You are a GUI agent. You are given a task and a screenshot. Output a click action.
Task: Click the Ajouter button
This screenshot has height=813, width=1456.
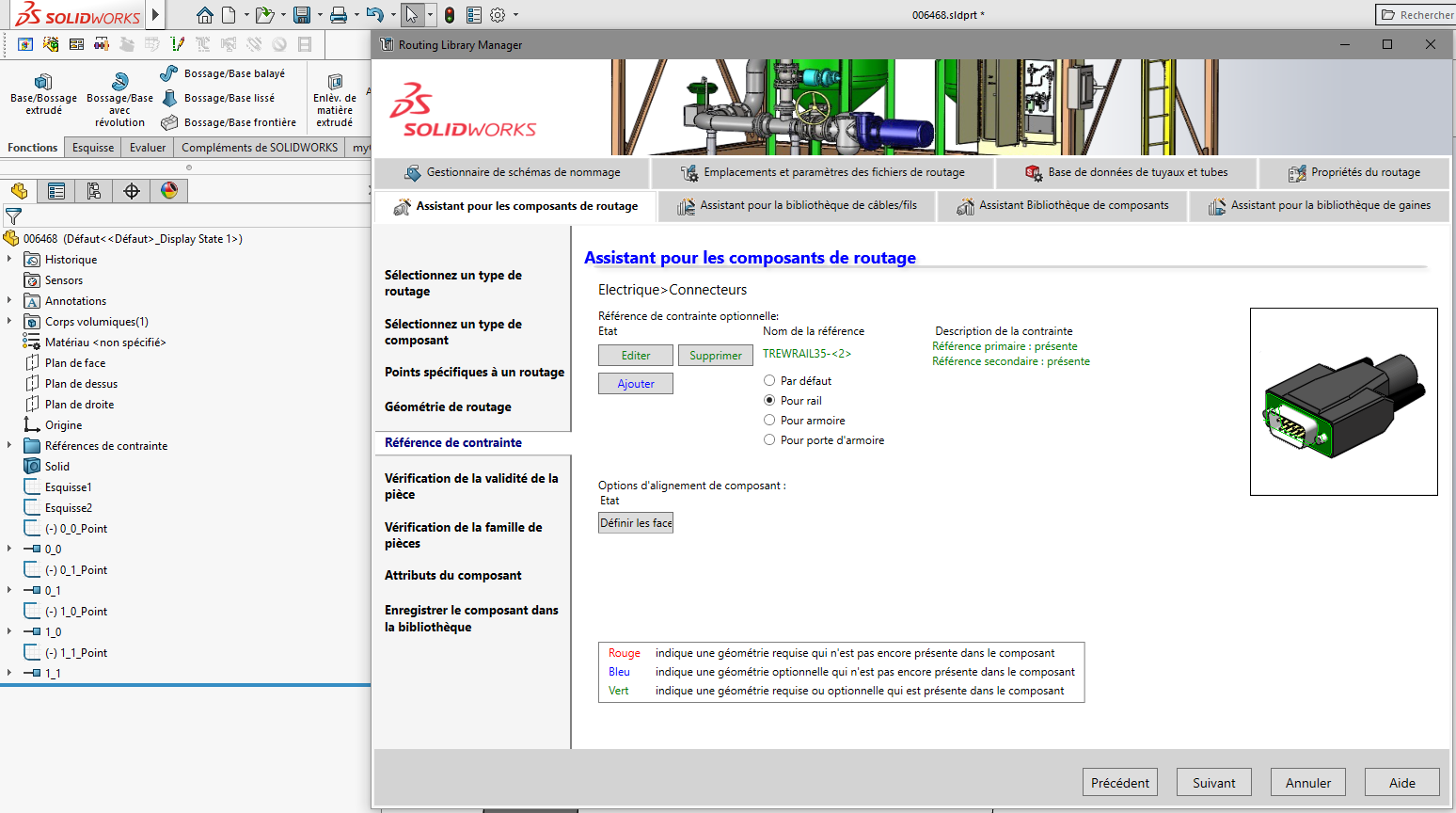[x=636, y=383]
